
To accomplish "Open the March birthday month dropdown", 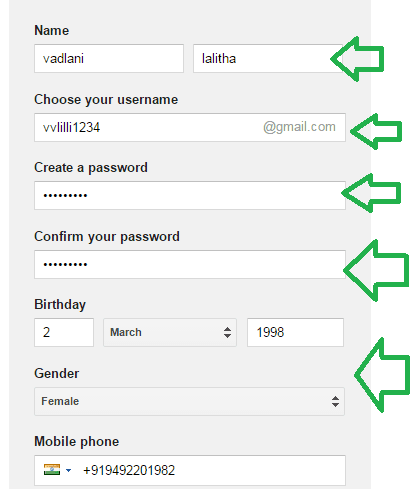I will click(x=170, y=332).
